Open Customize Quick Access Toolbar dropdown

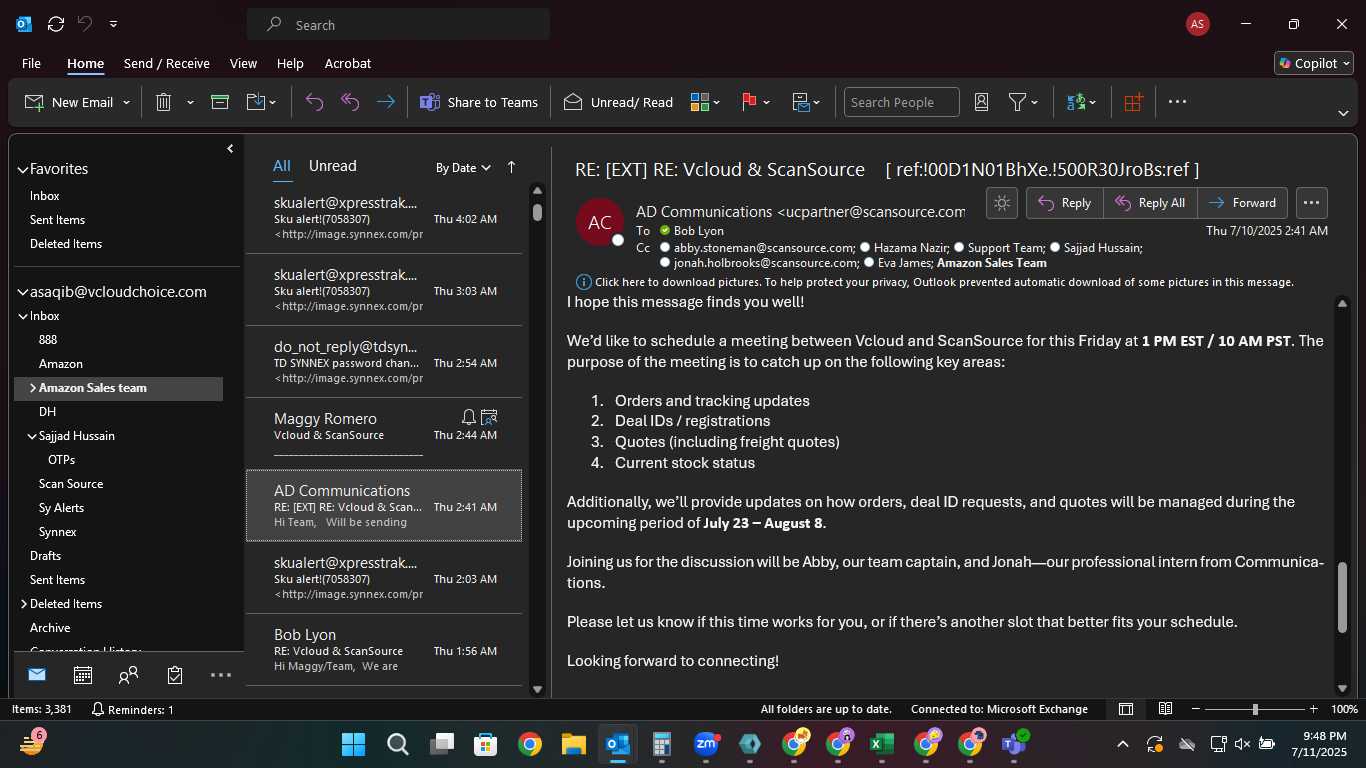pyautogui.click(x=113, y=24)
